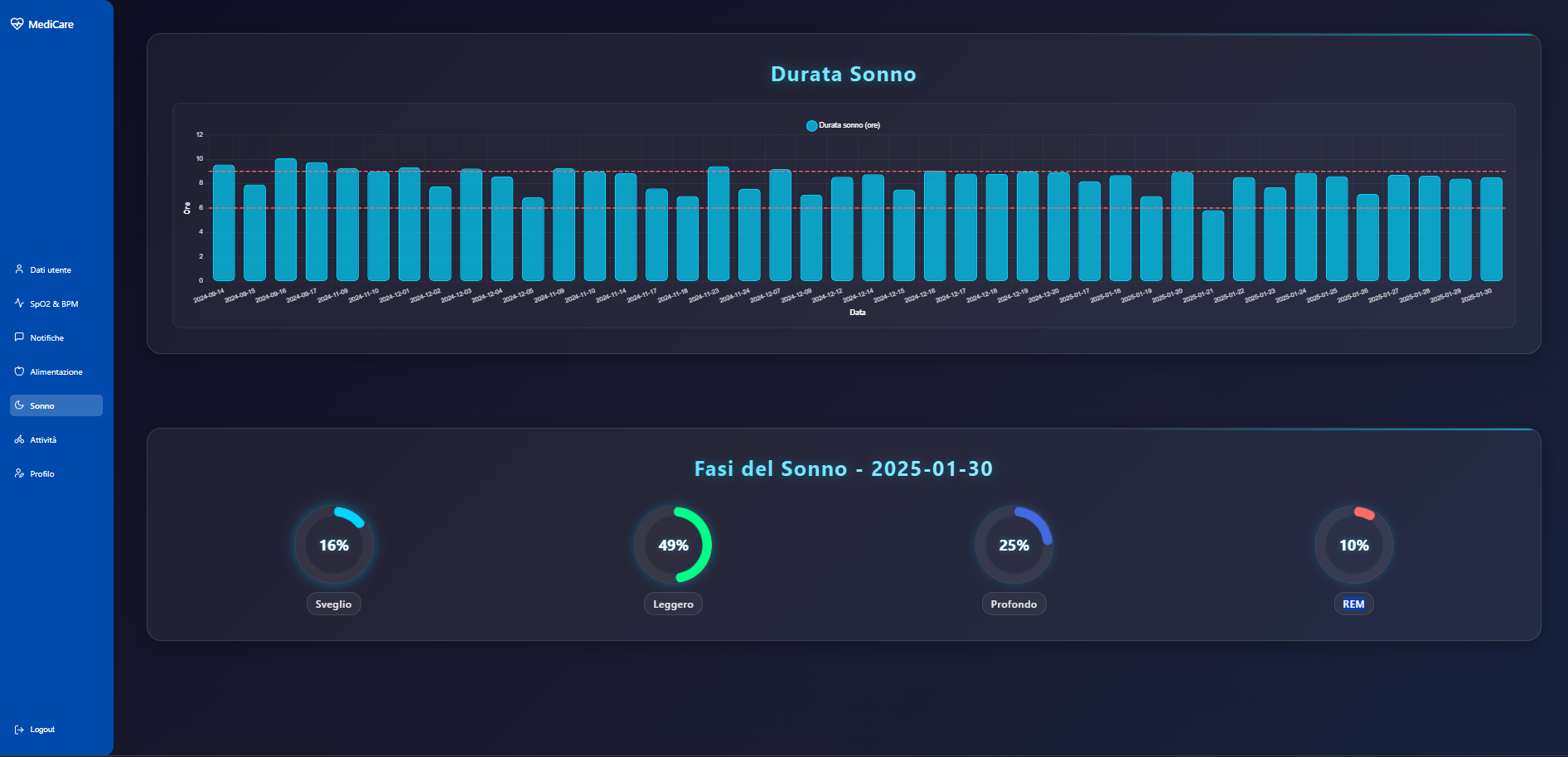The image size is (1568, 757).
Task: Click the Fasi del Sonno - 2025-01-30 heading
Action: (844, 469)
